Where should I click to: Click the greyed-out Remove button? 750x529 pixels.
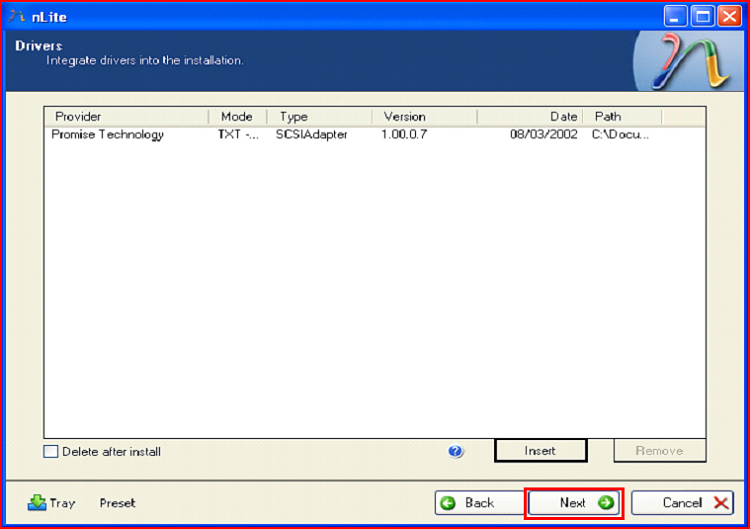(660, 451)
